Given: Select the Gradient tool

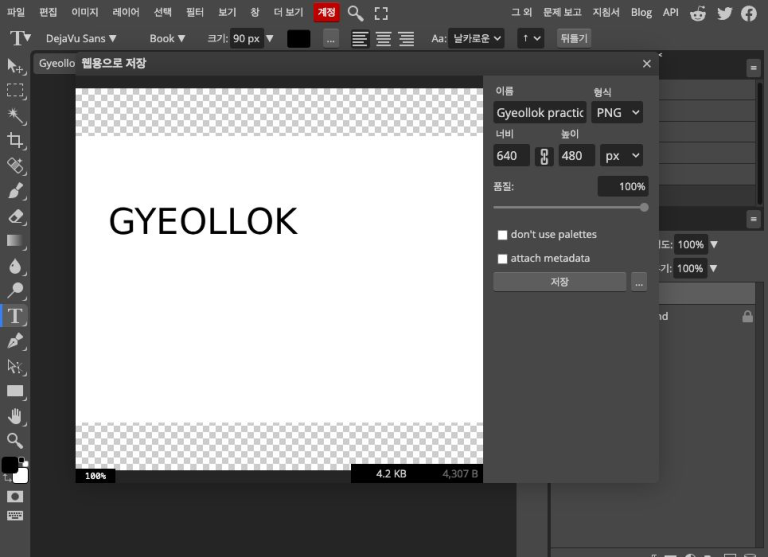Looking at the screenshot, I should pyautogui.click(x=15, y=241).
